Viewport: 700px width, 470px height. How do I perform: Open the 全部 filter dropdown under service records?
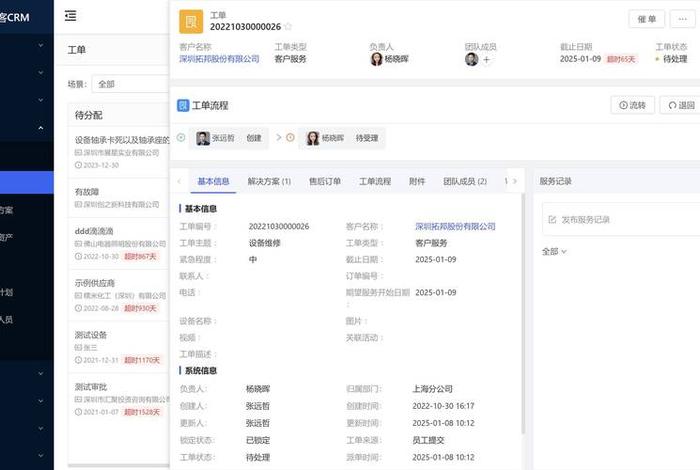click(554, 252)
